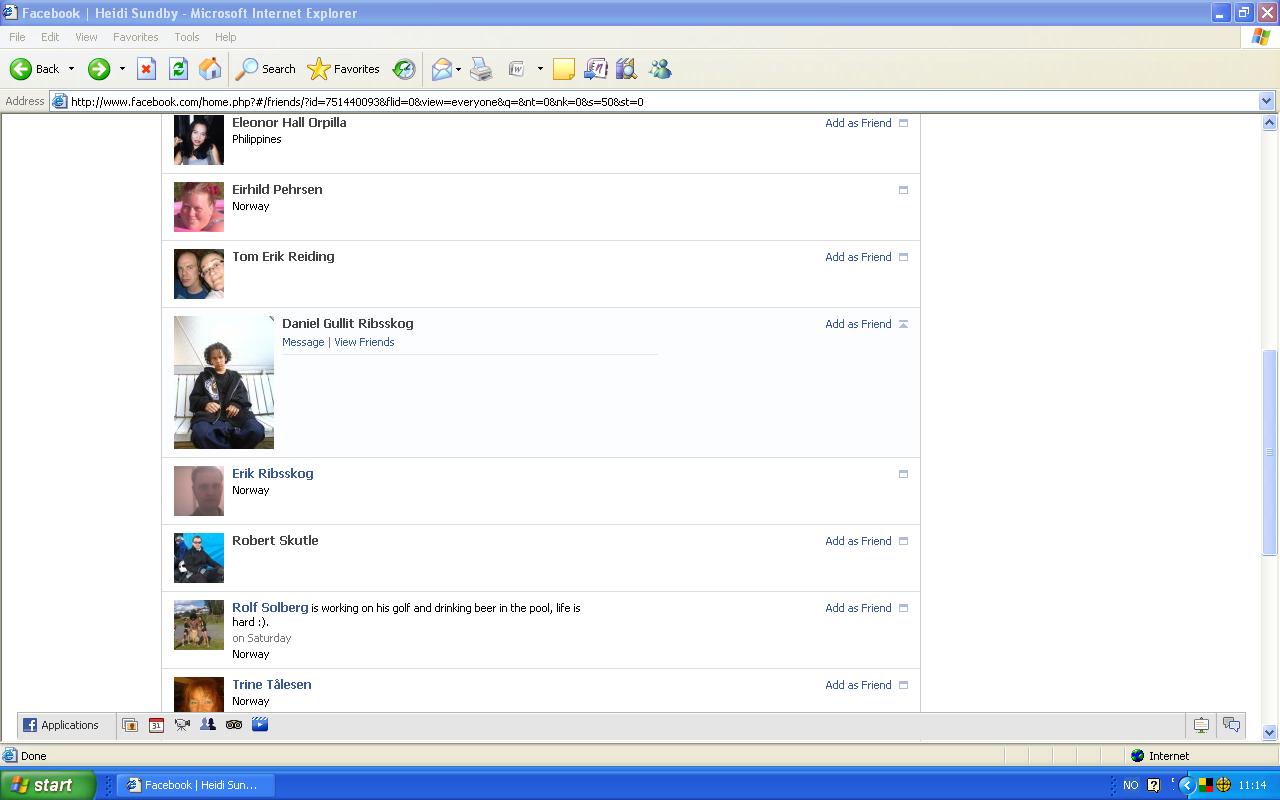1280x800 pixels.
Task: Click the four-colored squares tray icon
Action: coord(1206,785)
